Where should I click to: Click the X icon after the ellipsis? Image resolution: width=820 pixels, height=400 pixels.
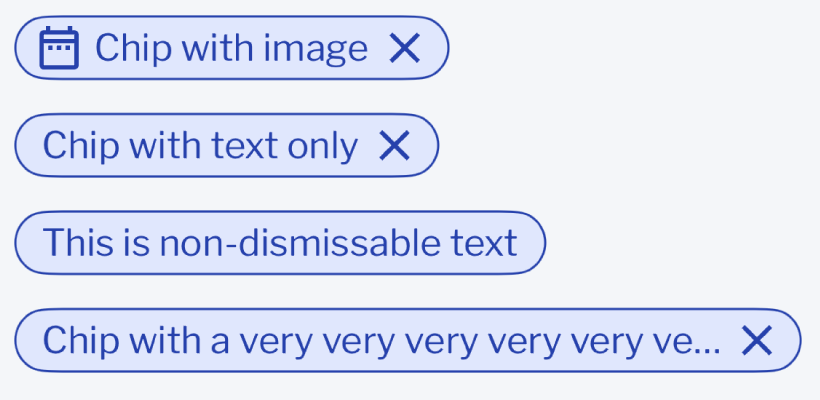(x=757, y=340)
